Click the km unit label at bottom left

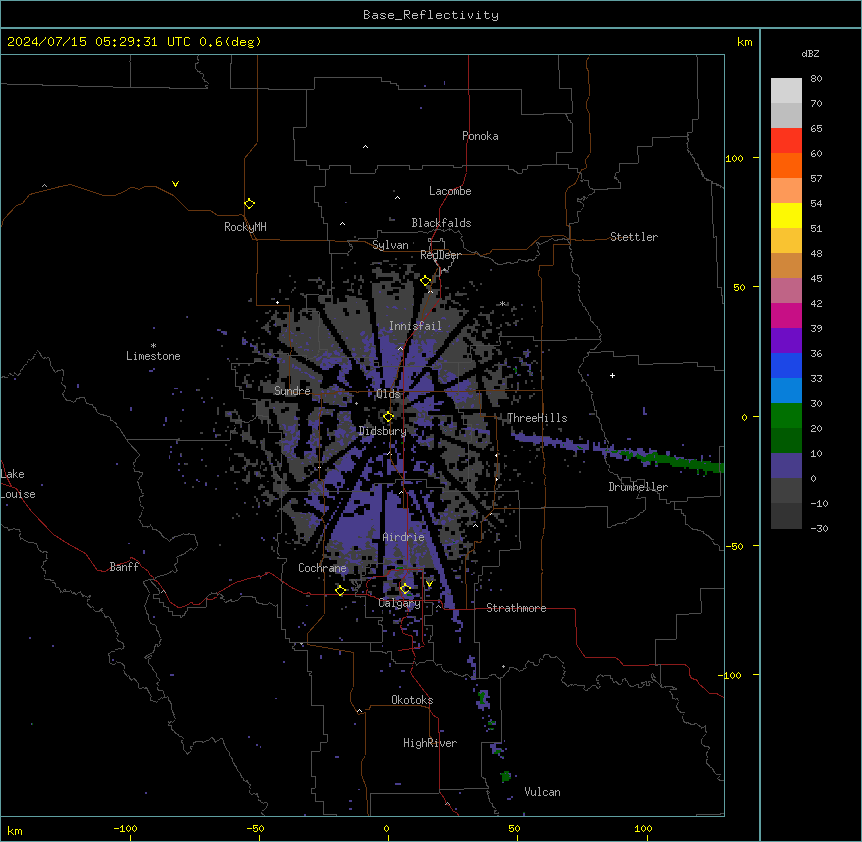pyautogui.click(x=14, y=830)
